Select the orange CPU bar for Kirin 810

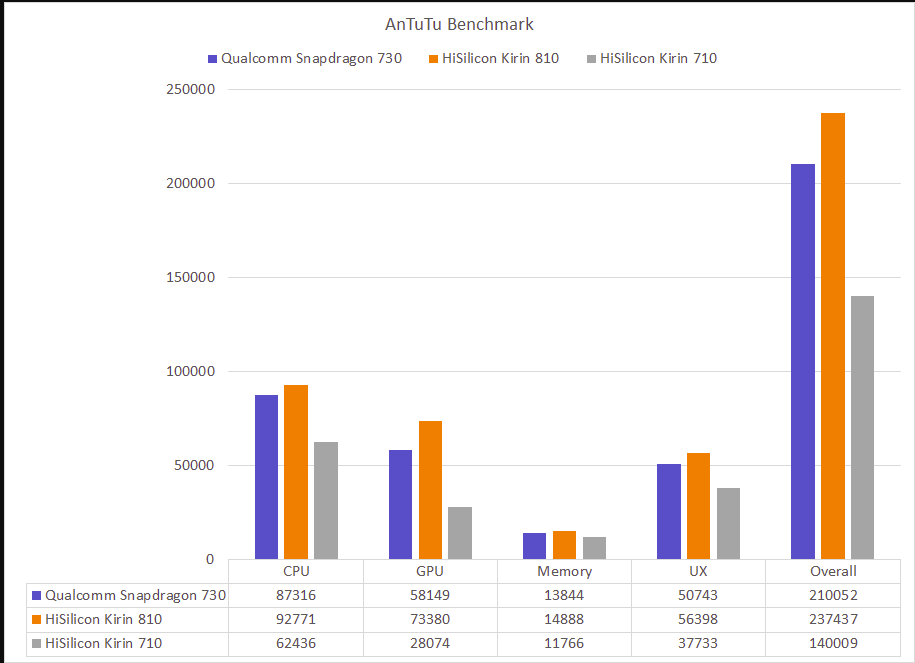click(296, 472)
